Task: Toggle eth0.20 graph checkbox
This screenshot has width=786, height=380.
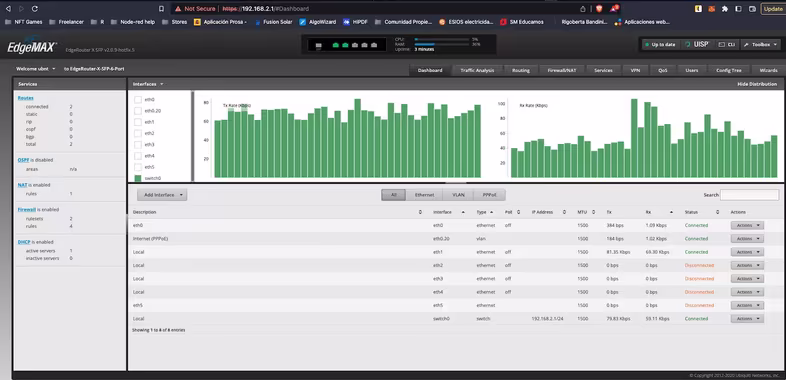Action: [138, 111]
